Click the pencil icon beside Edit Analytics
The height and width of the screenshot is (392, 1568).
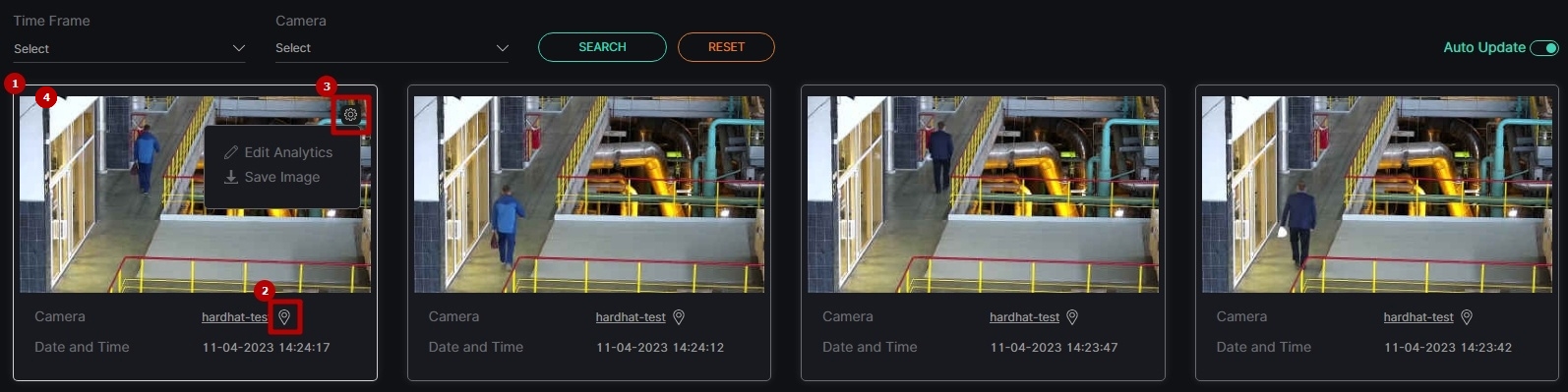tap(231, 152)
